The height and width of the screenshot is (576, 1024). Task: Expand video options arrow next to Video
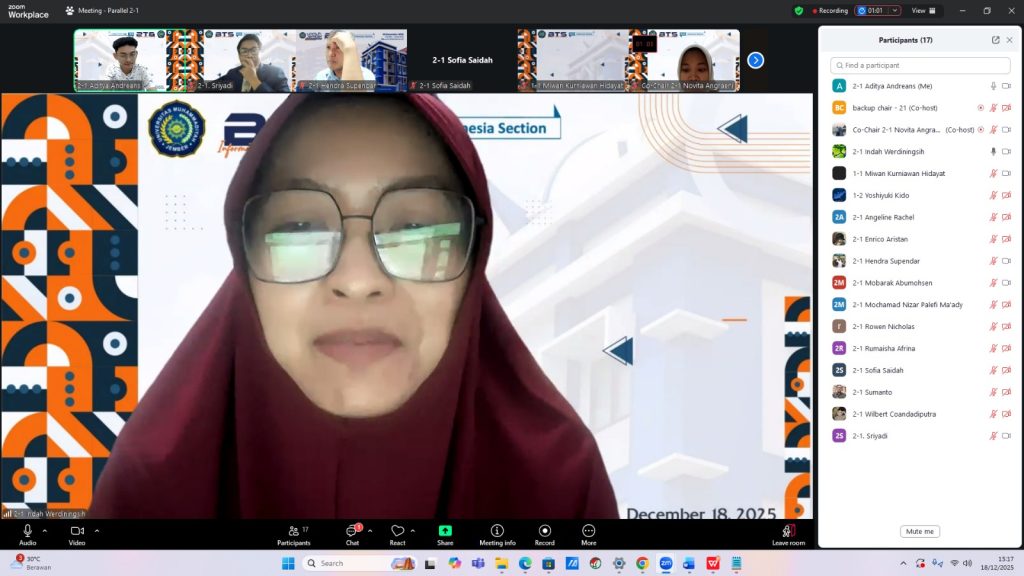pos(94,531)
